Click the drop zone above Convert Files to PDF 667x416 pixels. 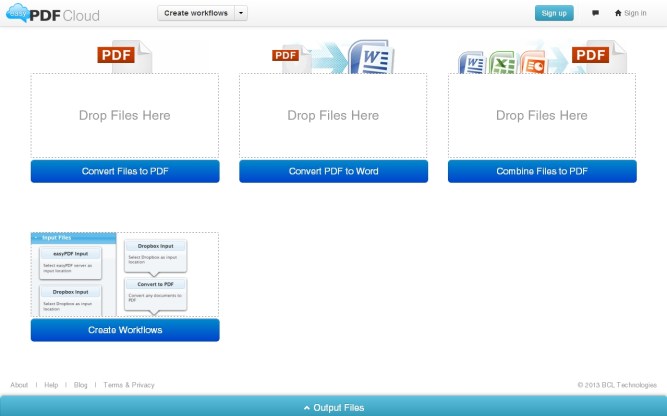tap(125, 115)
